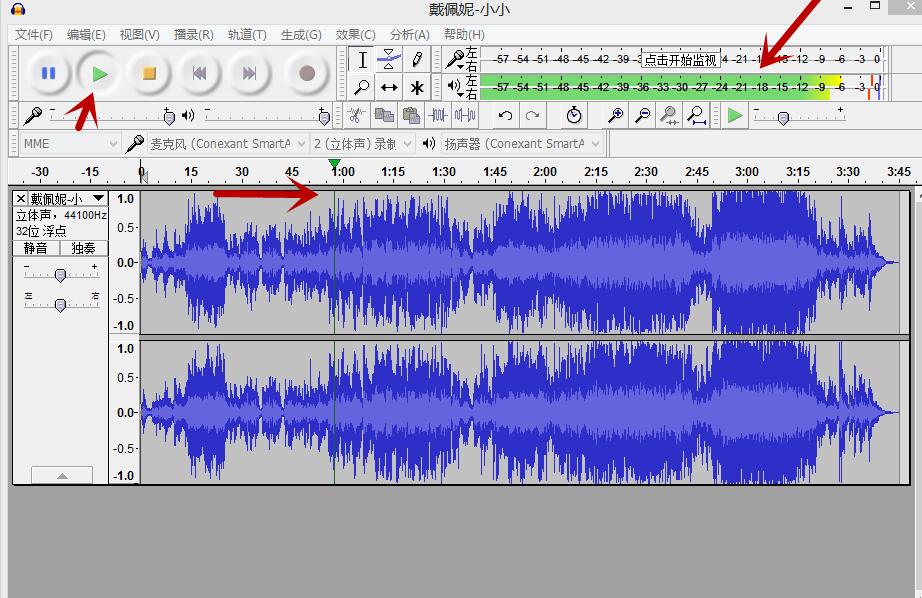
Task: Click the round Record button
Action: coord(307,73)
